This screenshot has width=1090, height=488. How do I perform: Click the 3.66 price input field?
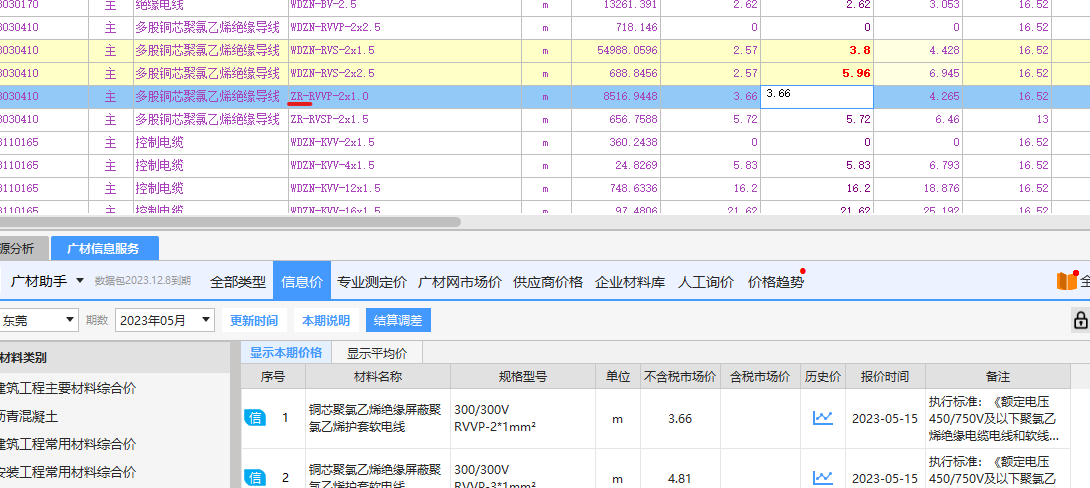coord(817,96)
